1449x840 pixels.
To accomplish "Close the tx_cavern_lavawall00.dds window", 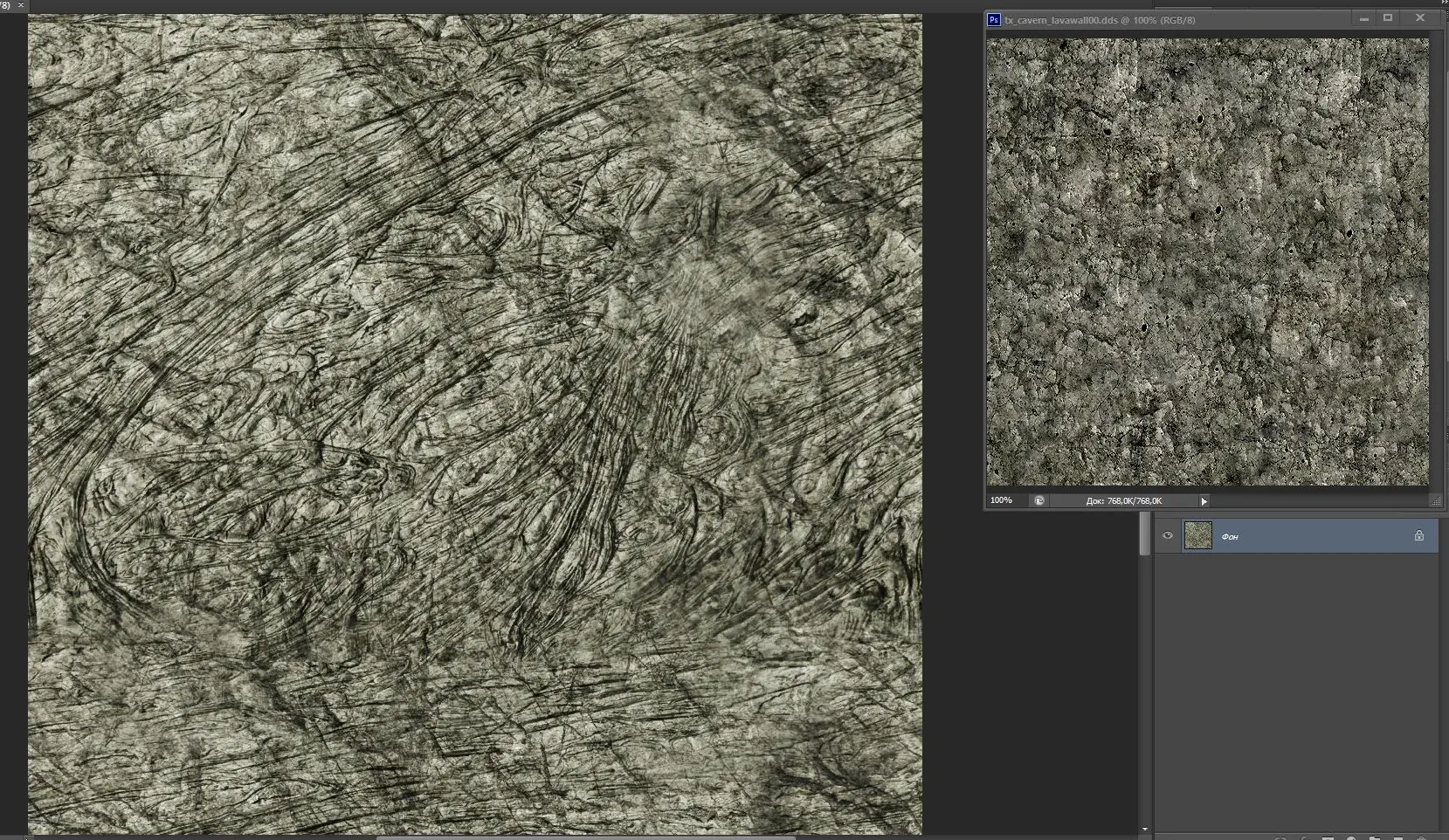I will point(1420,18).
